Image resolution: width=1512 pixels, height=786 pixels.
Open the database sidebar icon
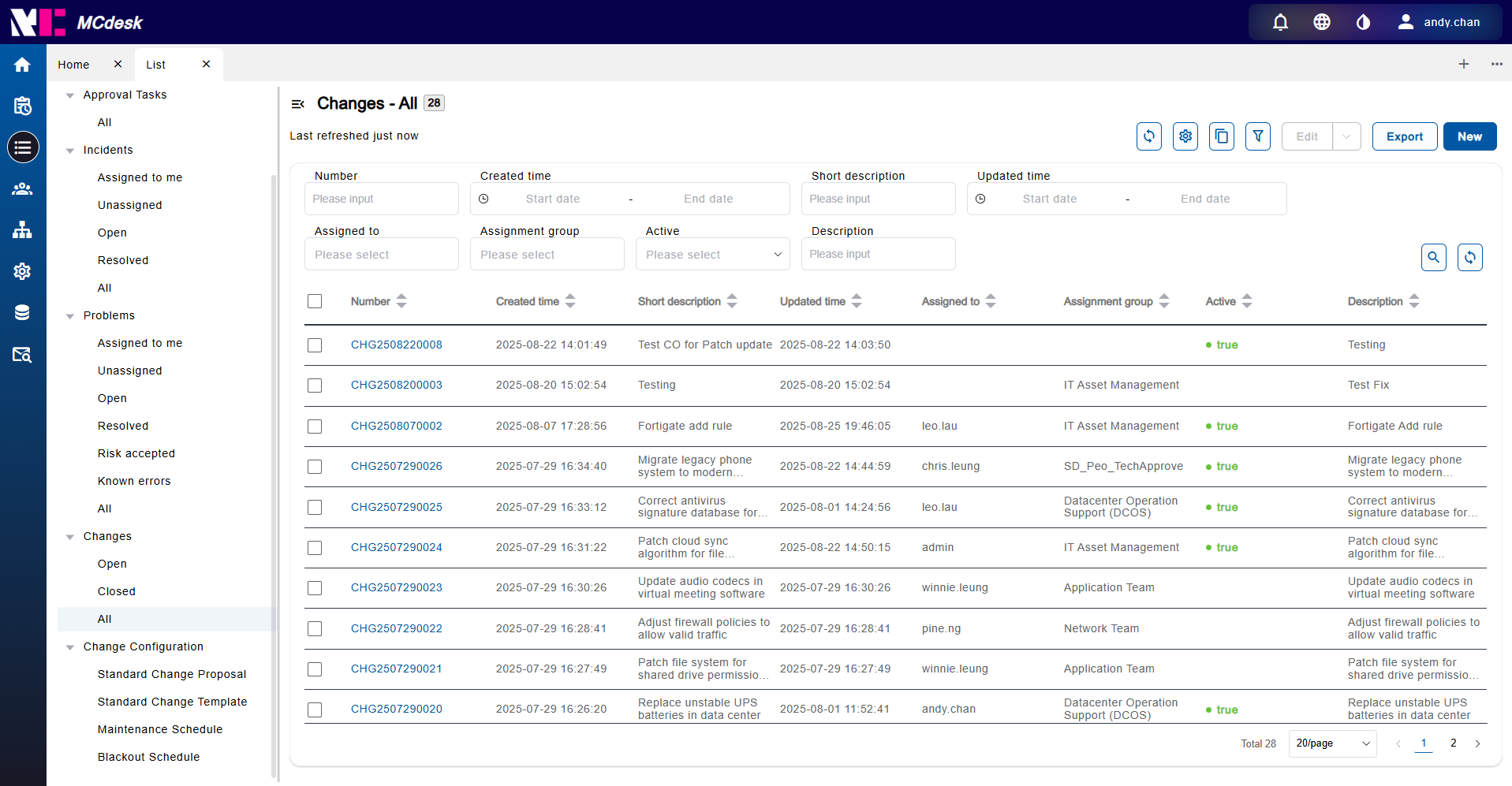[x=22, y=313]
